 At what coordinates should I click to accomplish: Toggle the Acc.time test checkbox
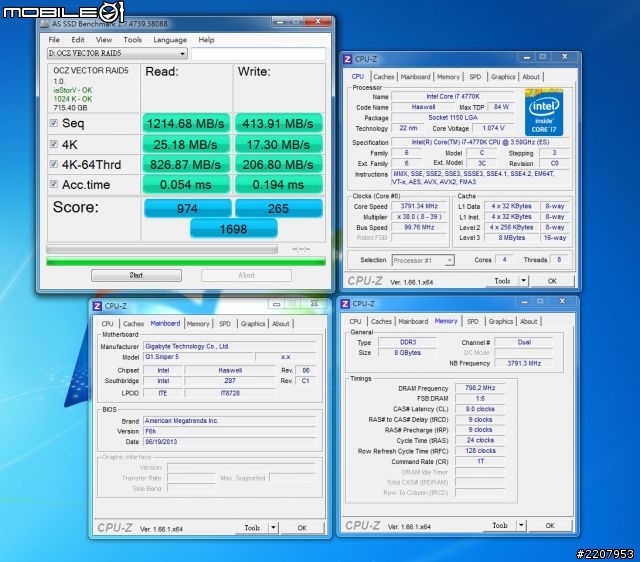(53, 184)
